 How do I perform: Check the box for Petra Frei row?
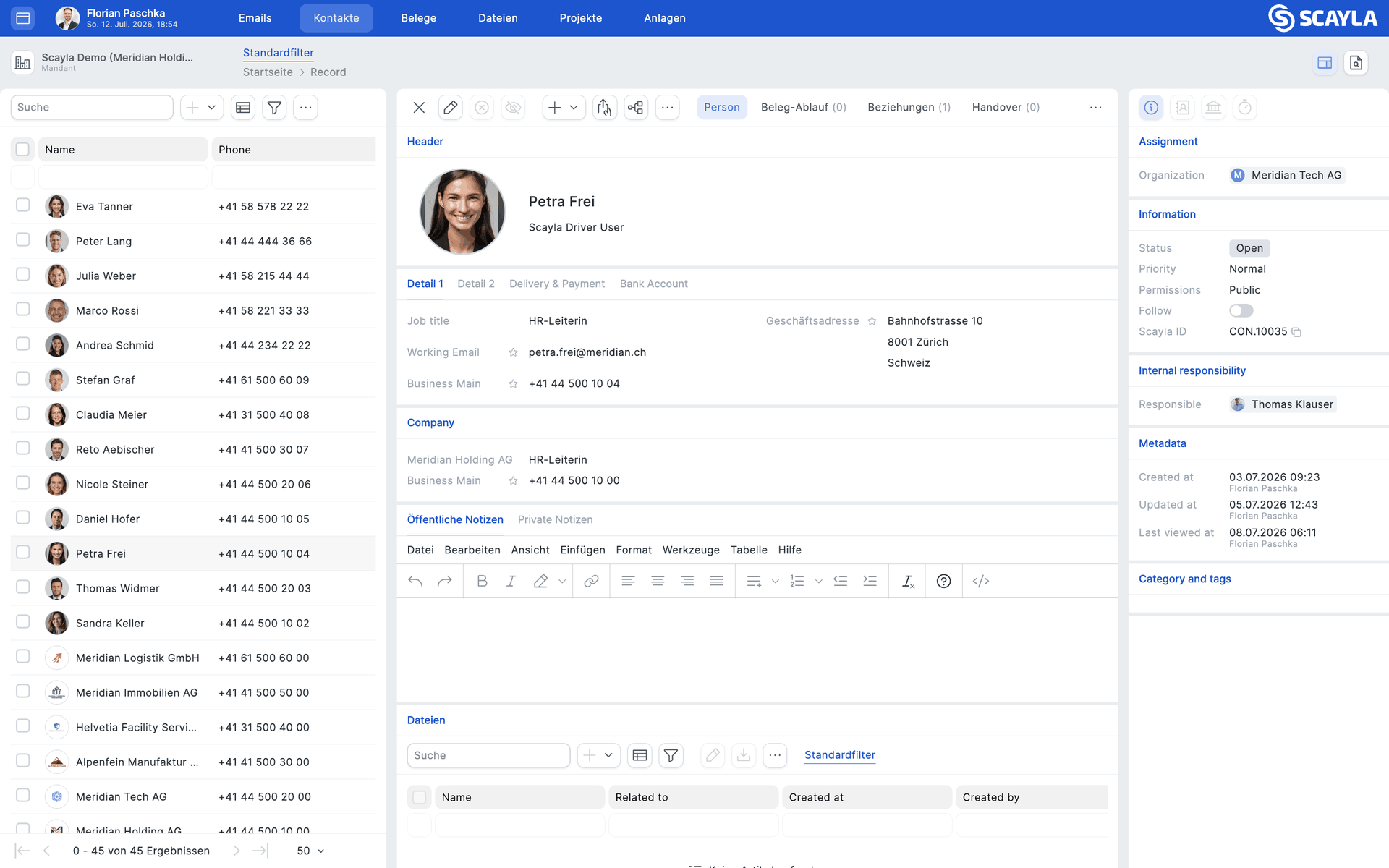point(23,553)
